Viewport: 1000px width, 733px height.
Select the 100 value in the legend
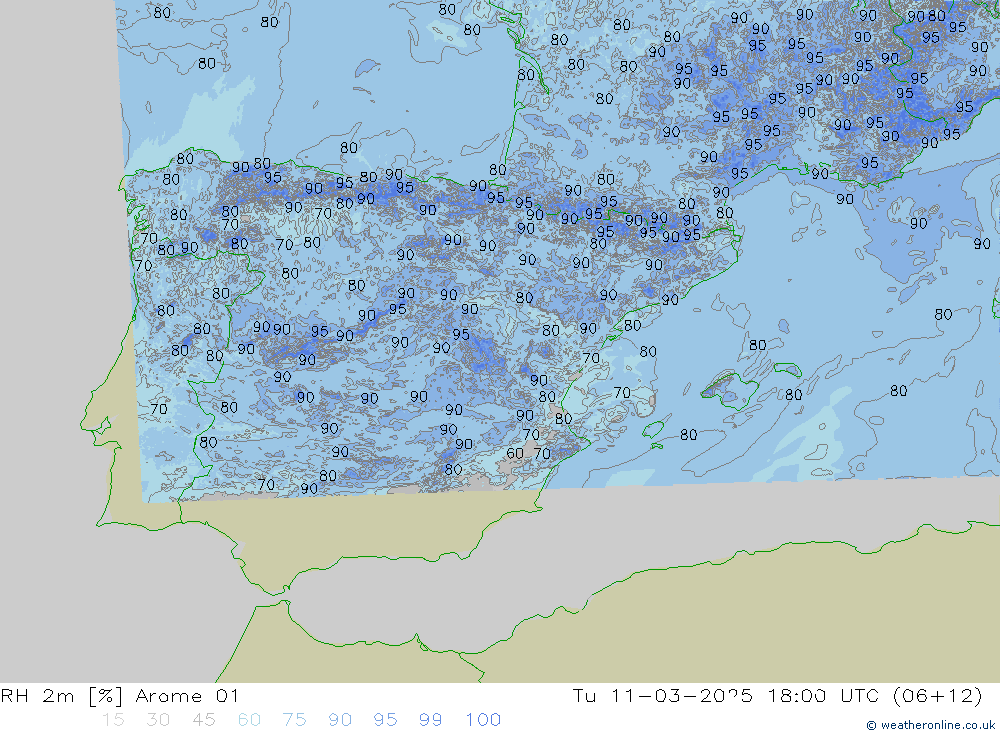pos(483,720)
